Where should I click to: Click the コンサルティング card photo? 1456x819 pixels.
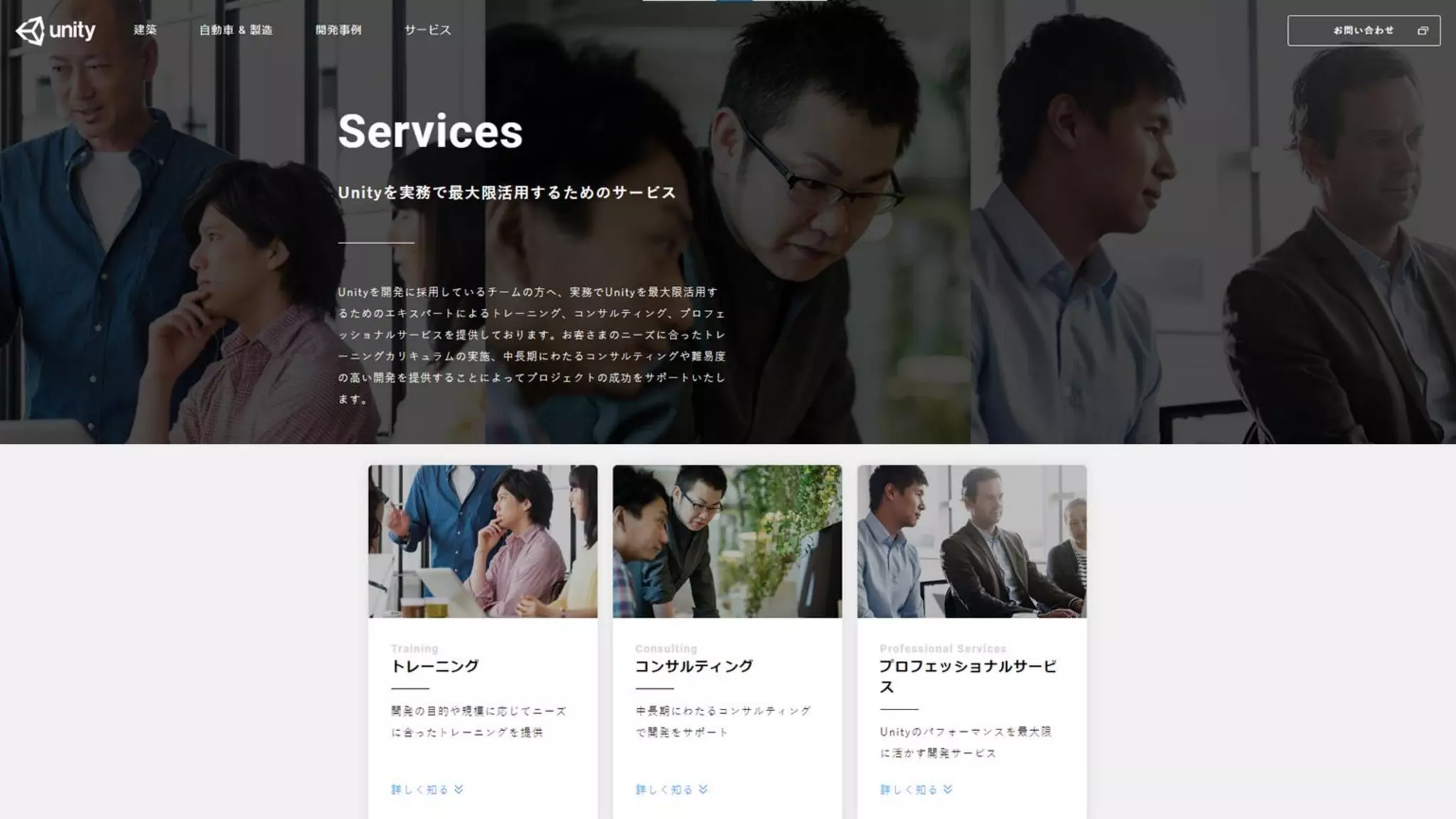pyautogui.click(x=727, y=541)
